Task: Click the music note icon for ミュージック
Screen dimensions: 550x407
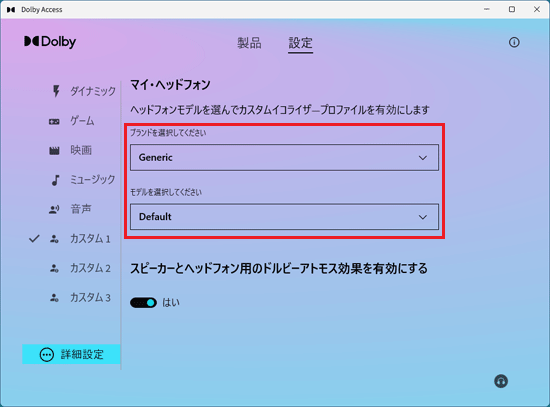Action: (55, 180)
